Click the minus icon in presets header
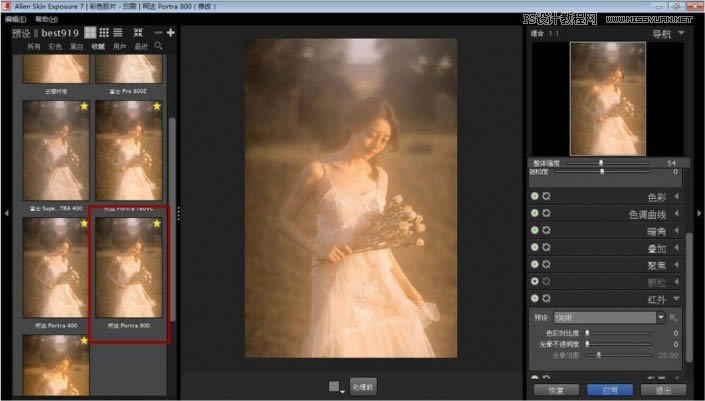This screenshot has height=401, width=705. pyautogui.click(x=156, y=33)
